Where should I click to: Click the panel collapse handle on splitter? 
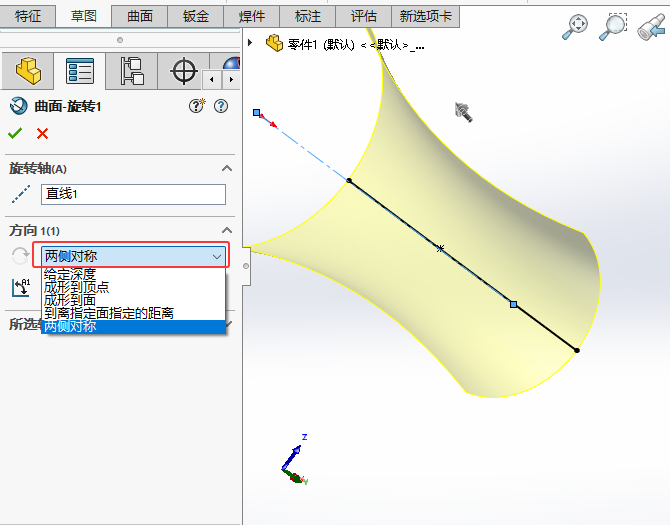coord(246,266)
